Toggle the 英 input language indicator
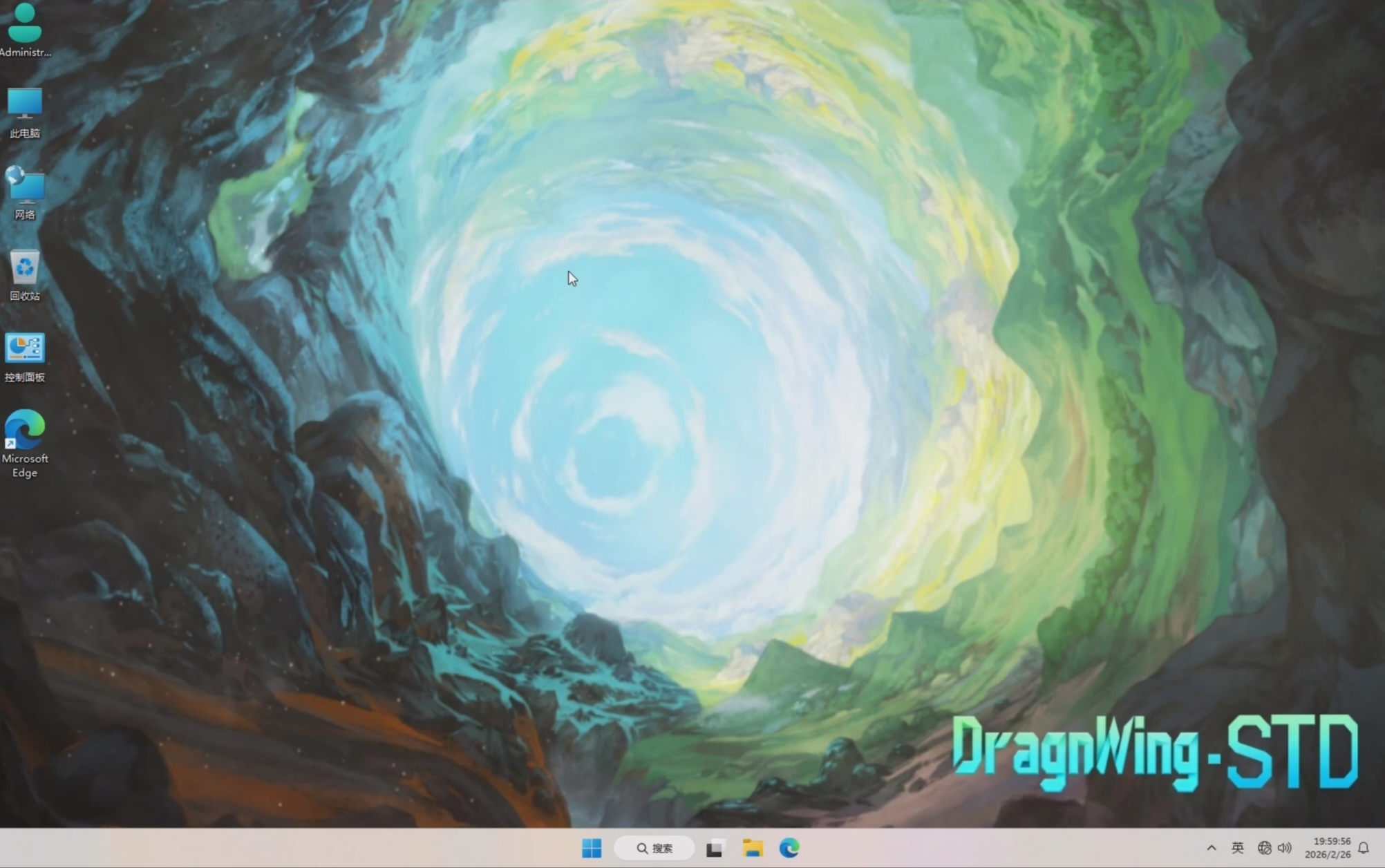Image resolution: width=1385 pixels, height=868 pixels. (x=1238, y=848)
